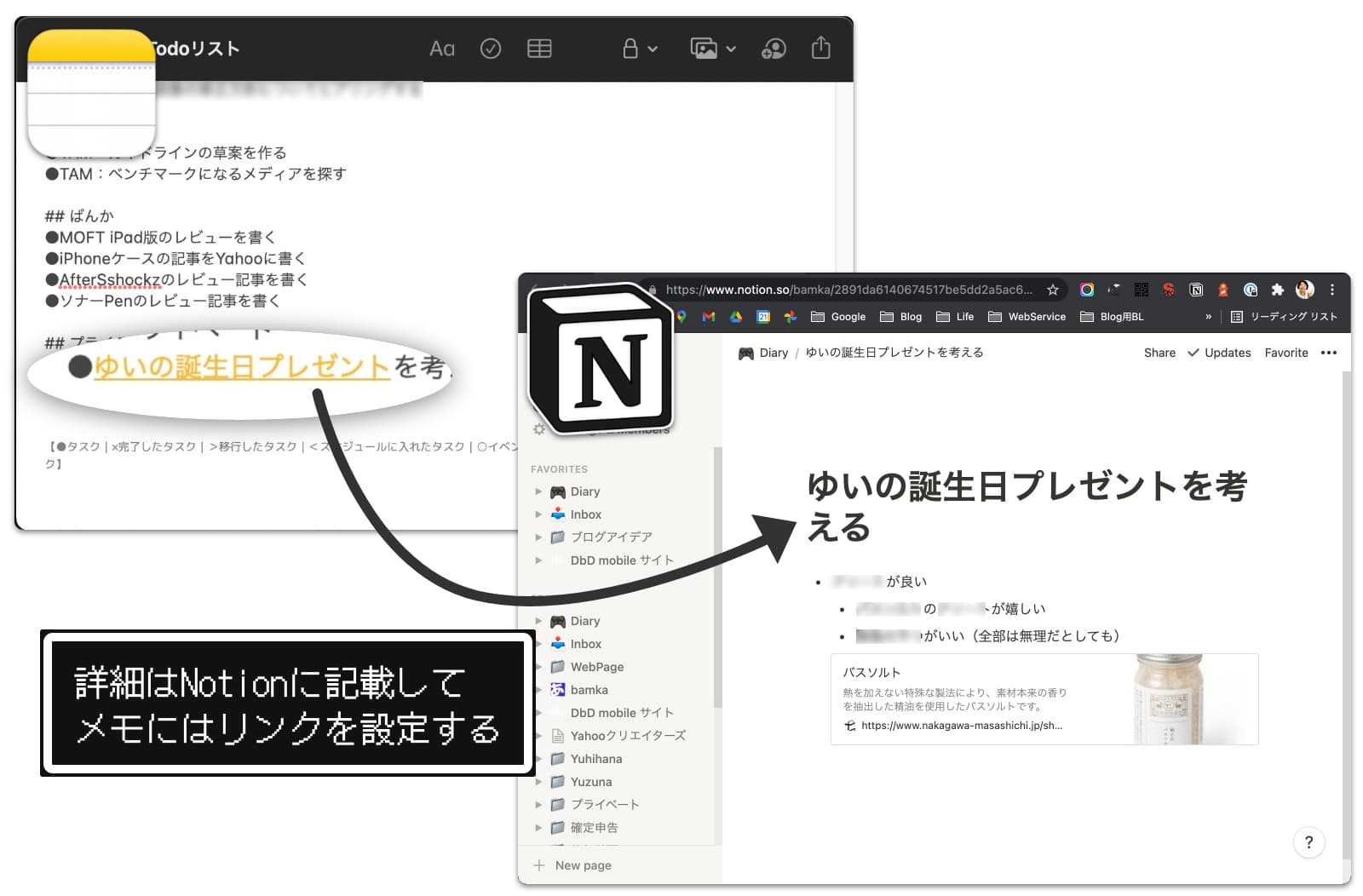Insert a table from the Notes toolbar
Viewport: 1363px width, 896px height.
click(x=539, y=49)
